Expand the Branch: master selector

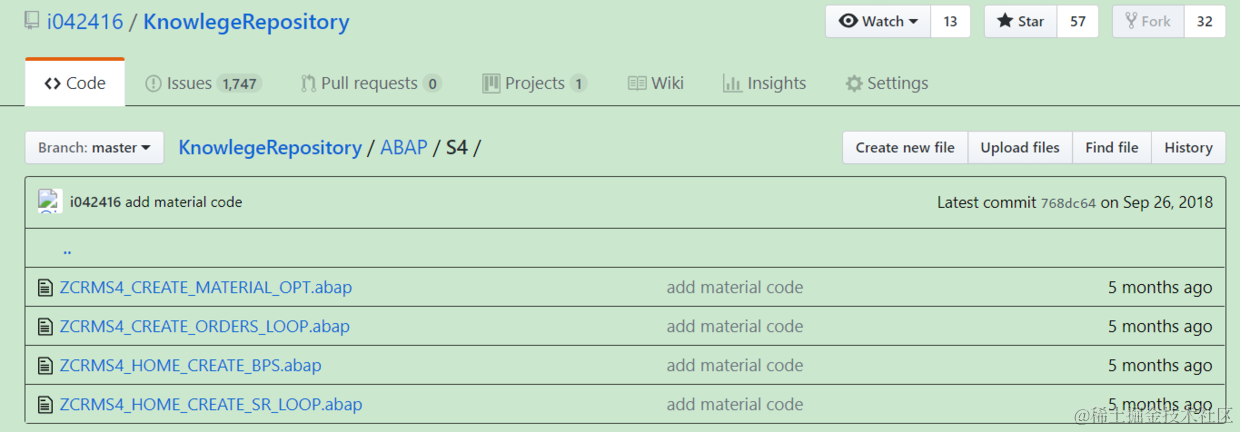point(94,148)
